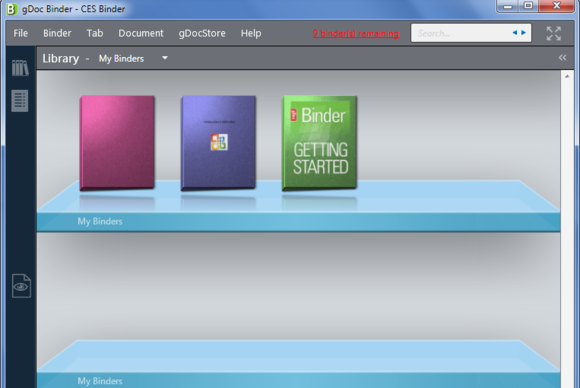Screen dimensions: 580x388
Task: Toggle fullscreen with the expand arrows icon
Action: (554, 33)
